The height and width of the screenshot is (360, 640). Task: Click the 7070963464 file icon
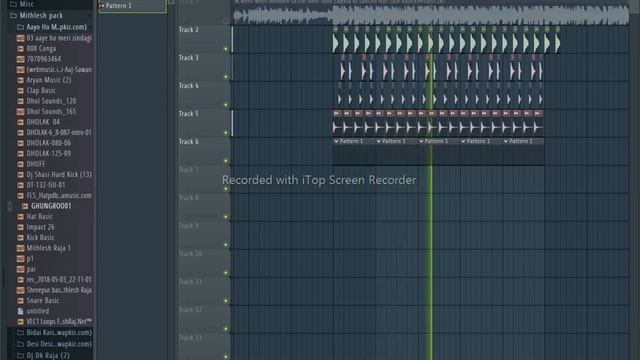20,59
